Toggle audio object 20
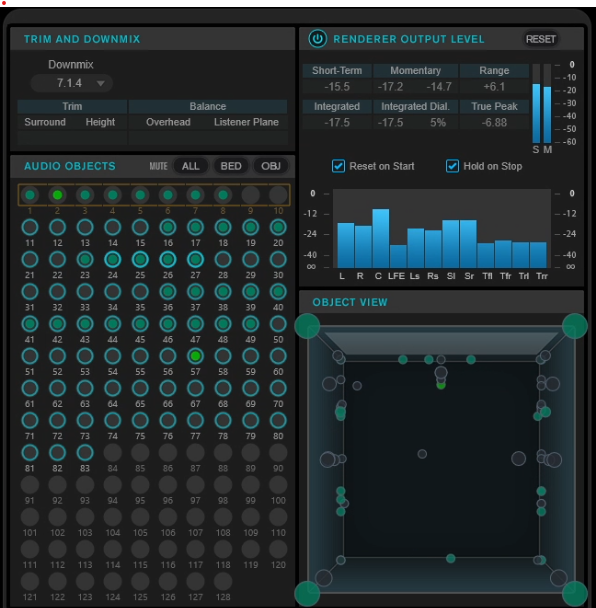 click(x=278, y=227)
